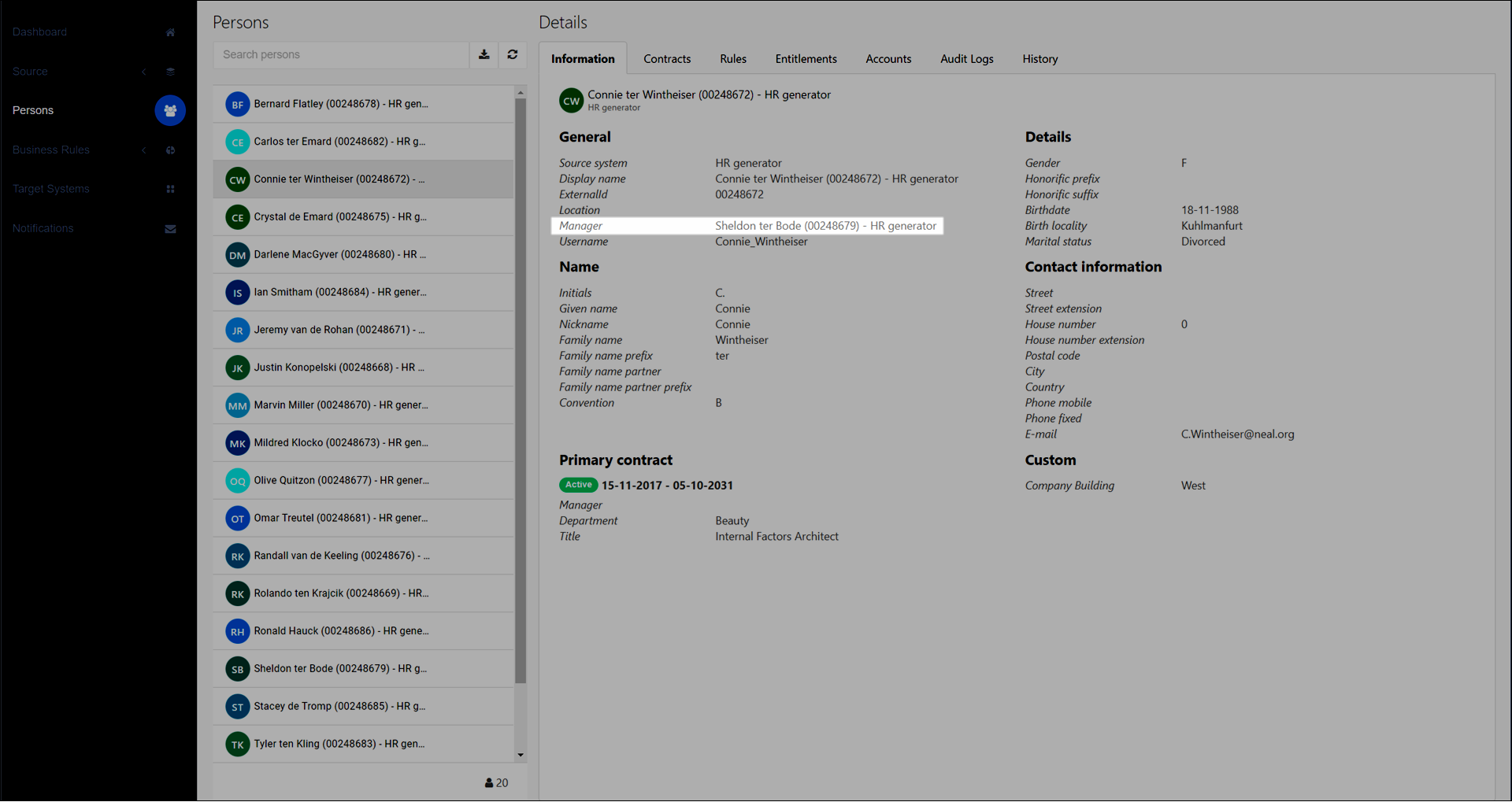The height and width of the screenshot is (802, 1512).
Task: Switch to the Entitlements tab
Action: [806, 59]
